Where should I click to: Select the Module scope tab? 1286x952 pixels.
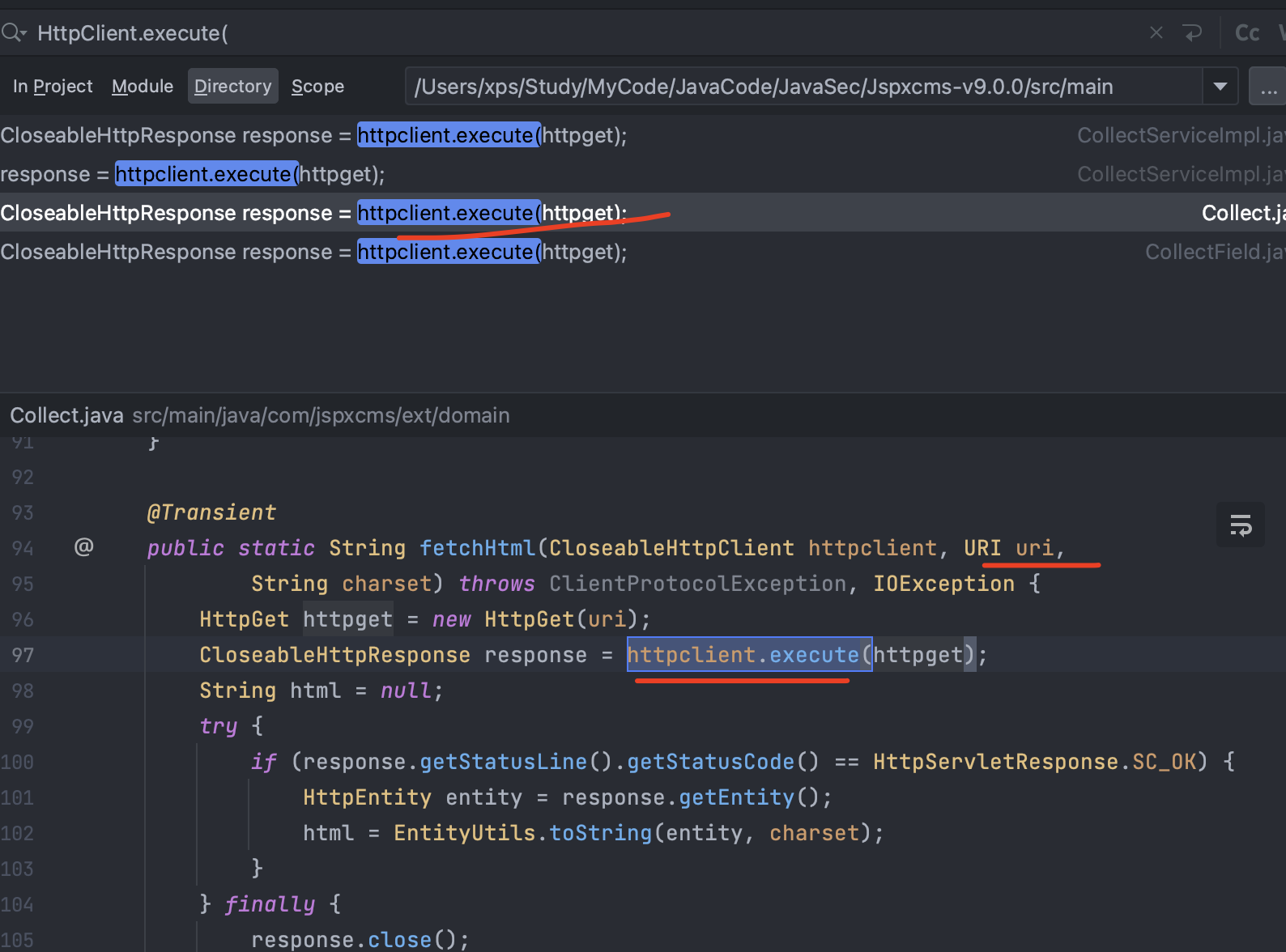(x=143, y=87)
